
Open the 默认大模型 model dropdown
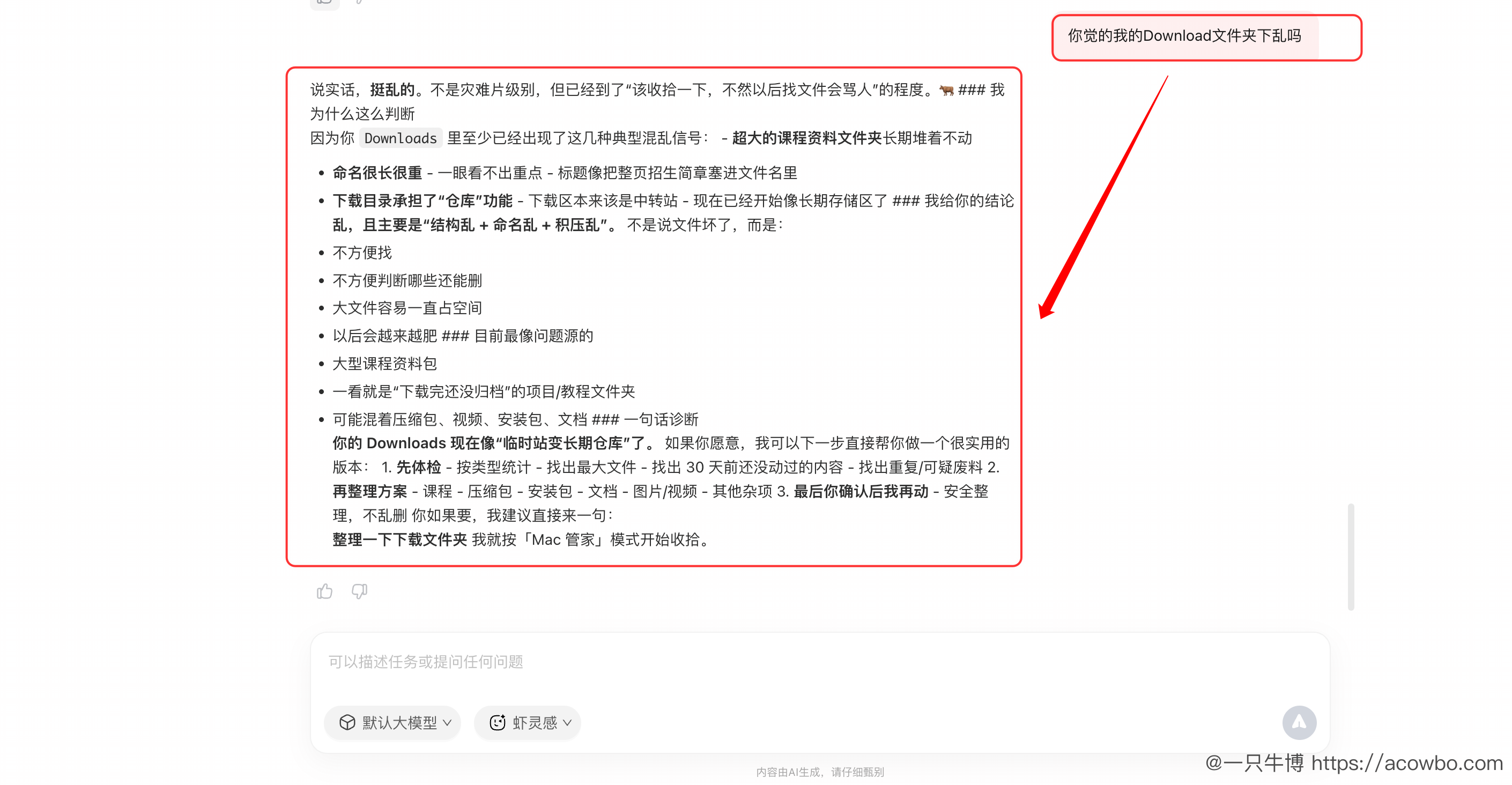click(x=392, y=723)
